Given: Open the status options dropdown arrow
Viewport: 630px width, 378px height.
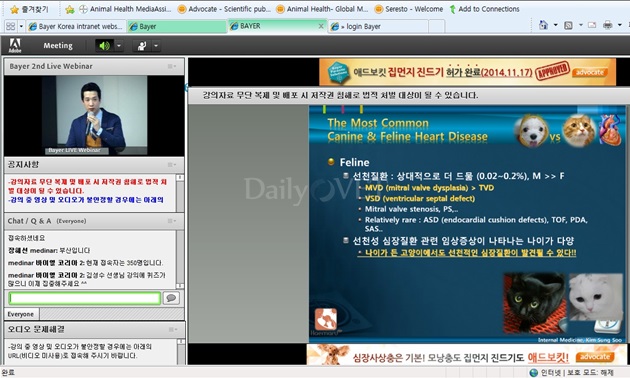Looking at the screenshot, I should pos(156,46).
